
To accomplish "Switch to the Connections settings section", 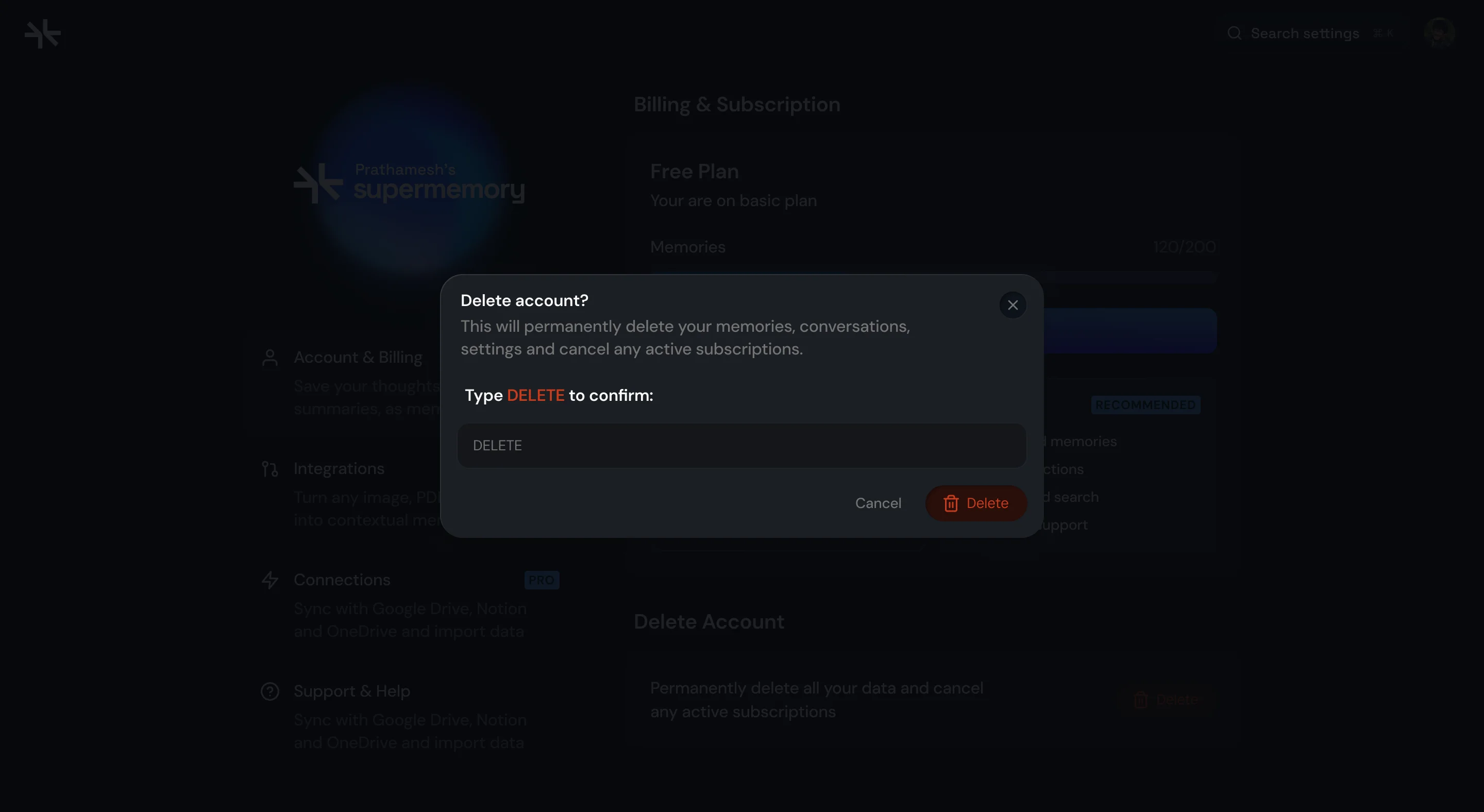I will pos(342,580).
